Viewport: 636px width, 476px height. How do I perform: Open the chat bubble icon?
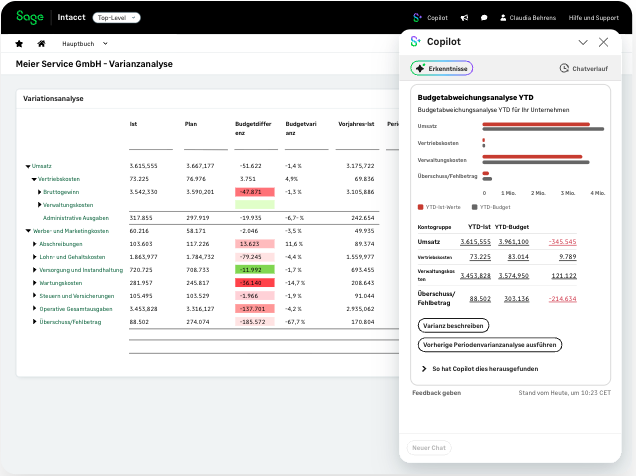click(484, 17)
